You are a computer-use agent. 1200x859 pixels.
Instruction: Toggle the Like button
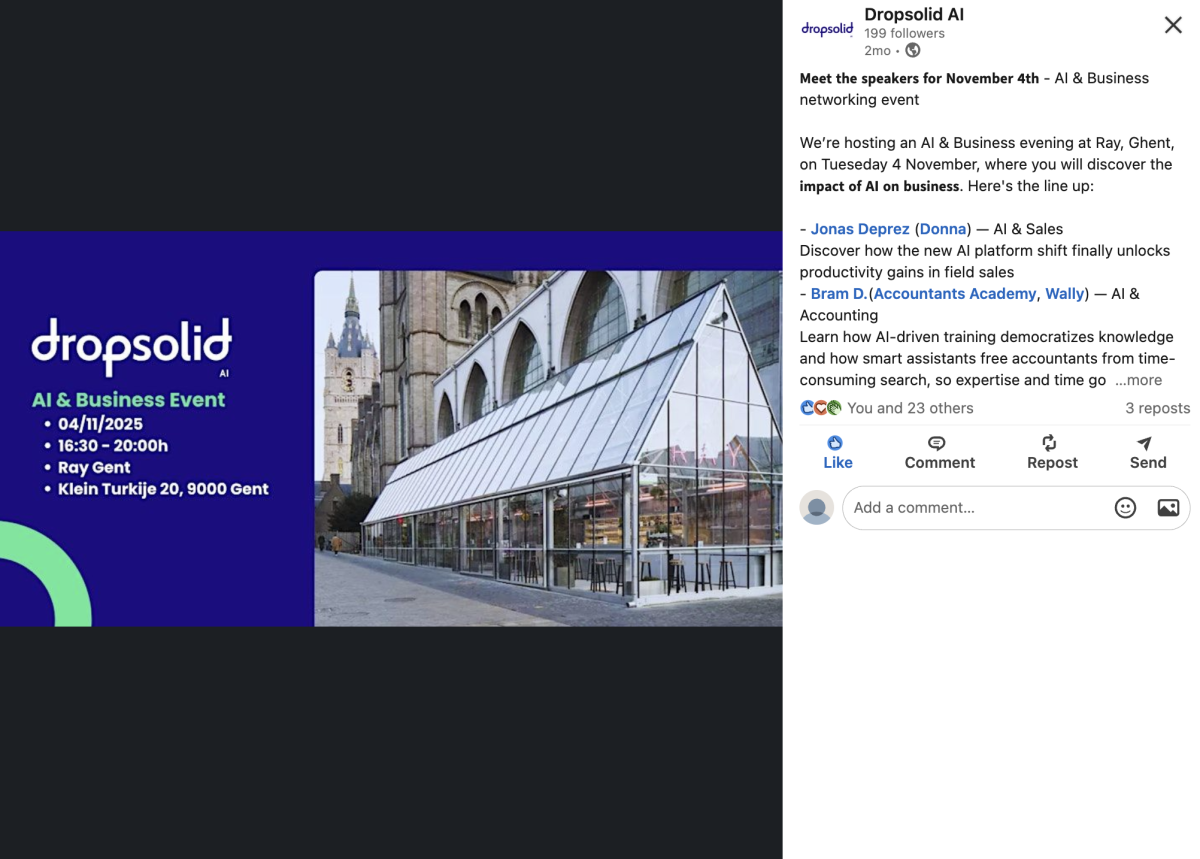pyautogui.click(x=838, y=452)
